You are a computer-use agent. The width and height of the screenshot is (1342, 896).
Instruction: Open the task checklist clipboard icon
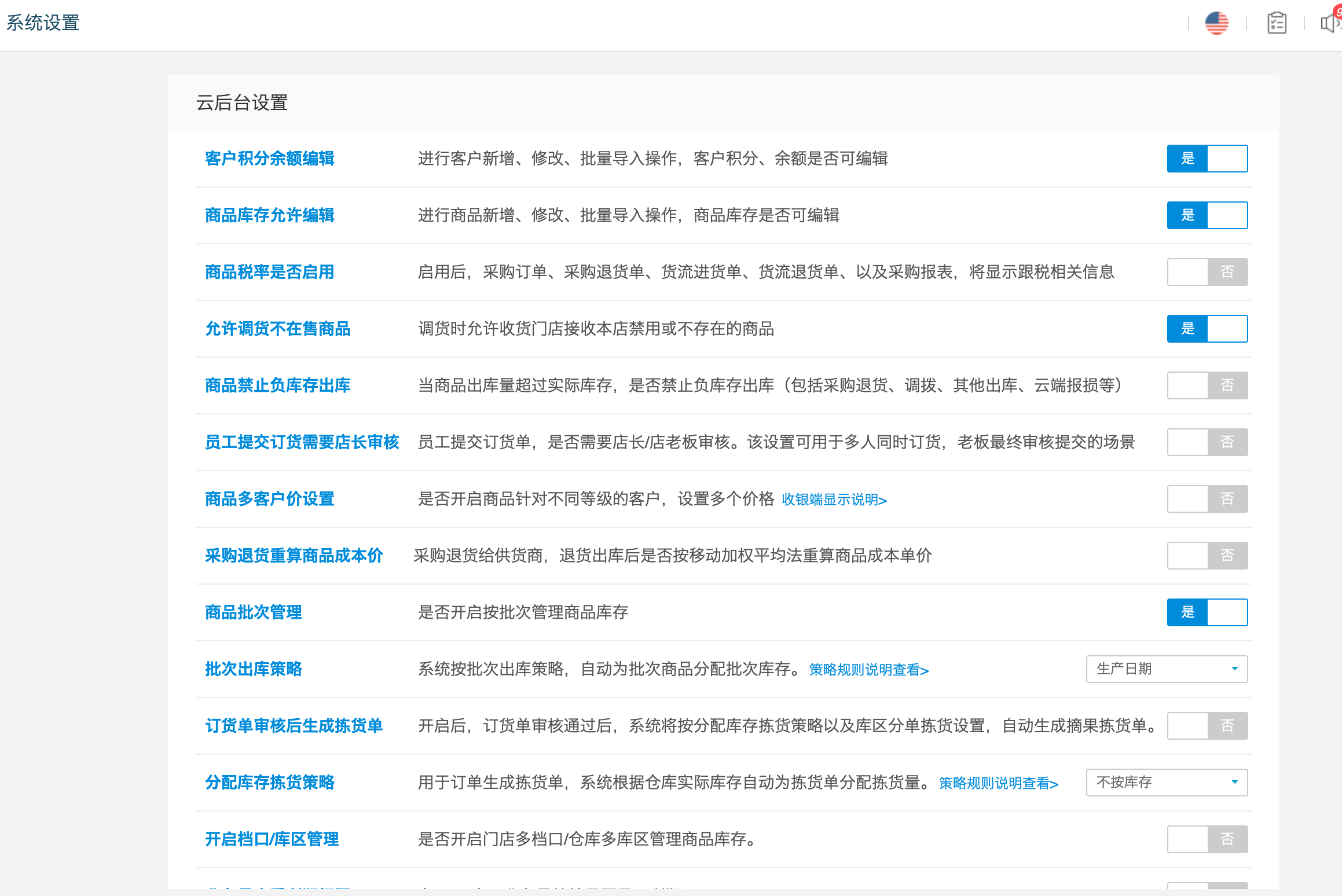click(1276, 23)
